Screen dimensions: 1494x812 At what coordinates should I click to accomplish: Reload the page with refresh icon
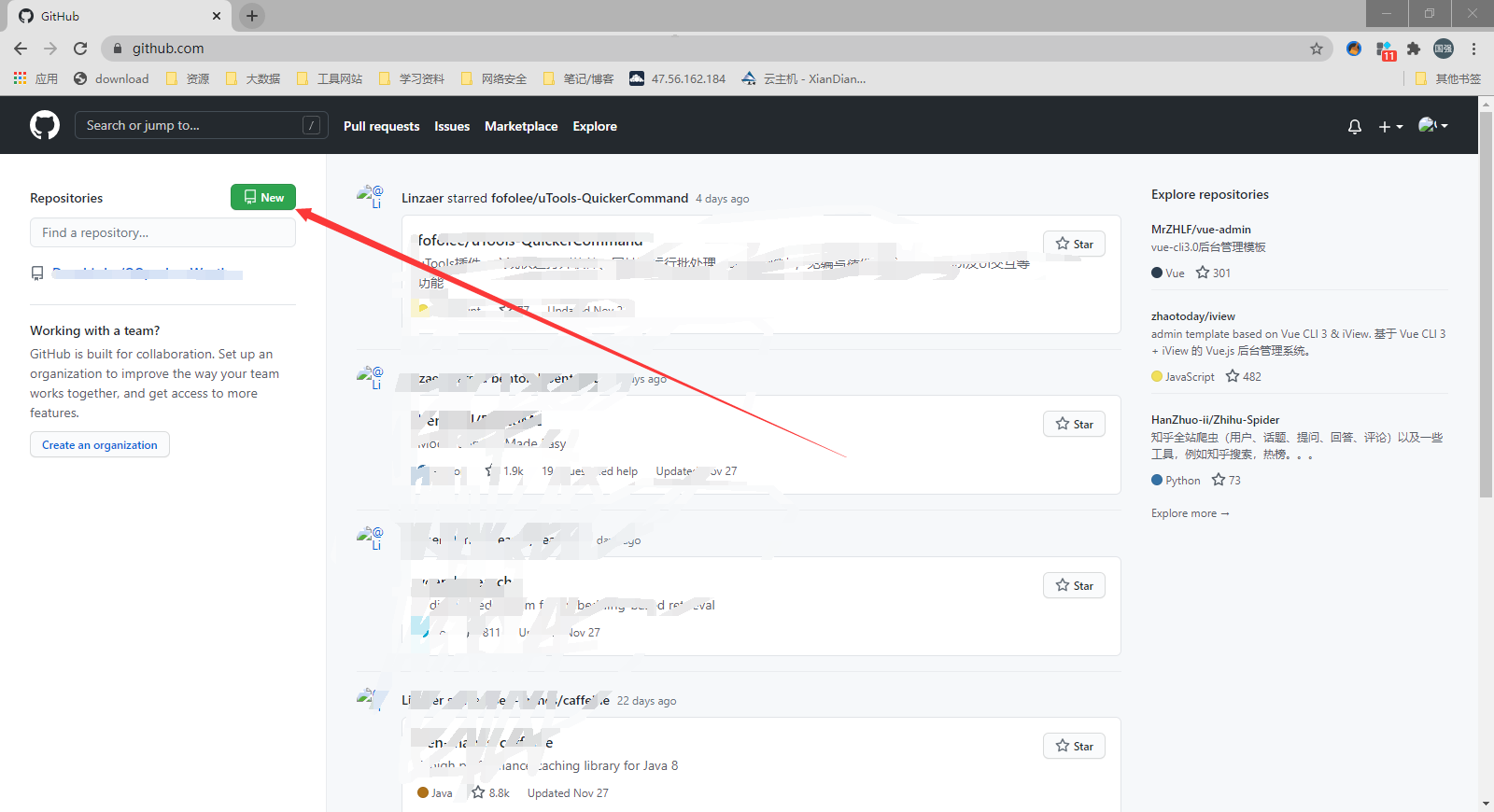click(80, 49)
